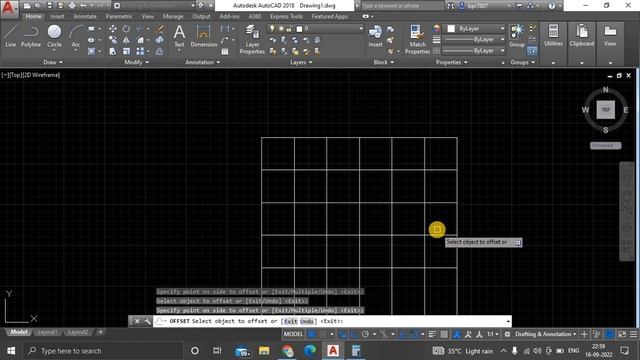
Task: Open the Dimension tool
Action: click(203, 36)
